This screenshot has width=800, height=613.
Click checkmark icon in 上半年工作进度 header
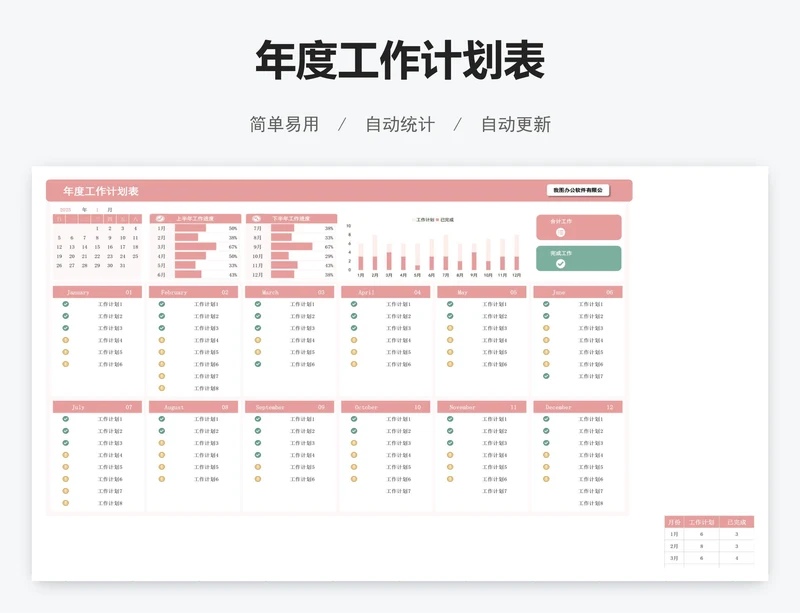pyautogui.click(x=160, y=218)
